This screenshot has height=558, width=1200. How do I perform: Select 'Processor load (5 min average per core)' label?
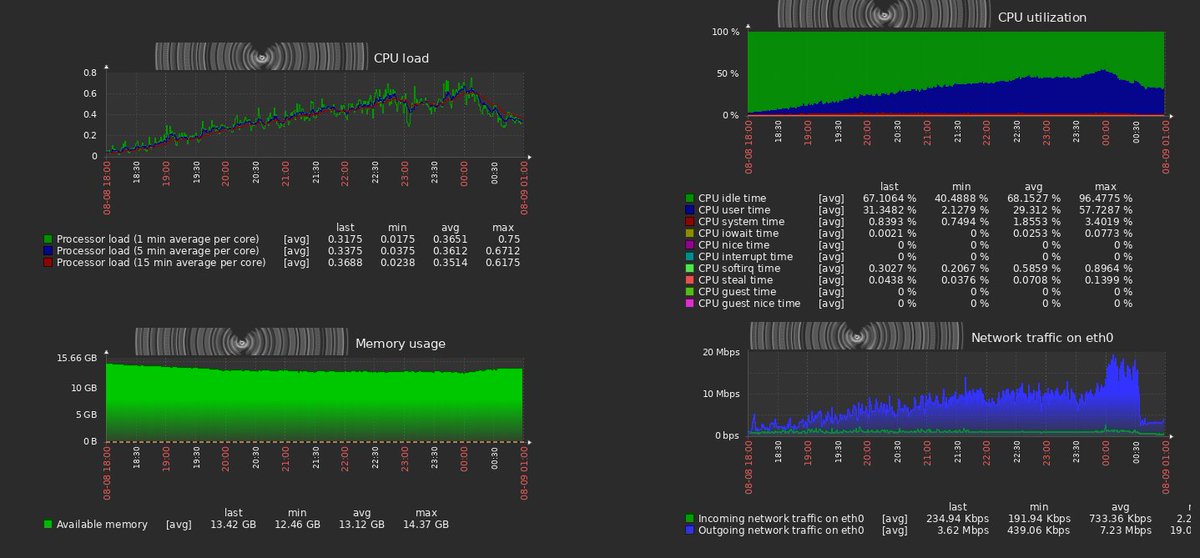[x=158, y=251]
